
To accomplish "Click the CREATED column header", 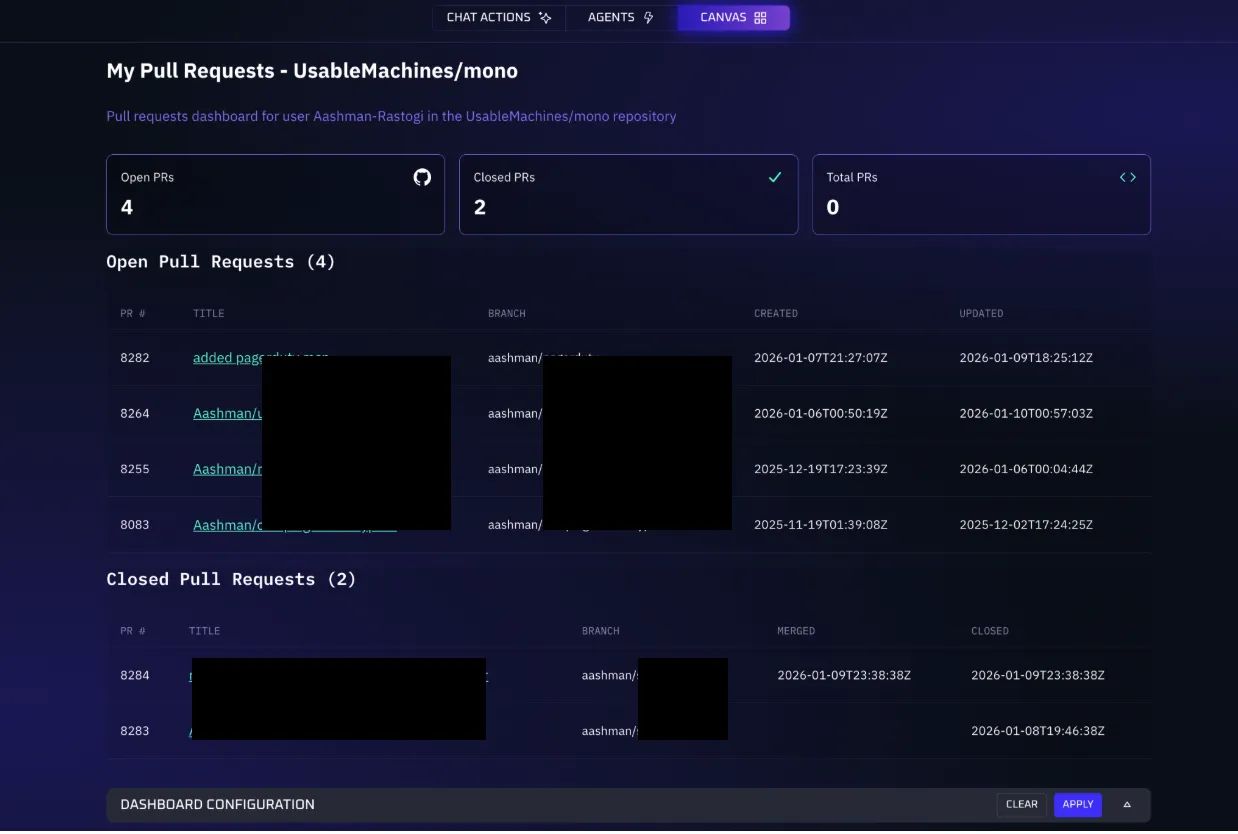I will (x=776, y=313).
